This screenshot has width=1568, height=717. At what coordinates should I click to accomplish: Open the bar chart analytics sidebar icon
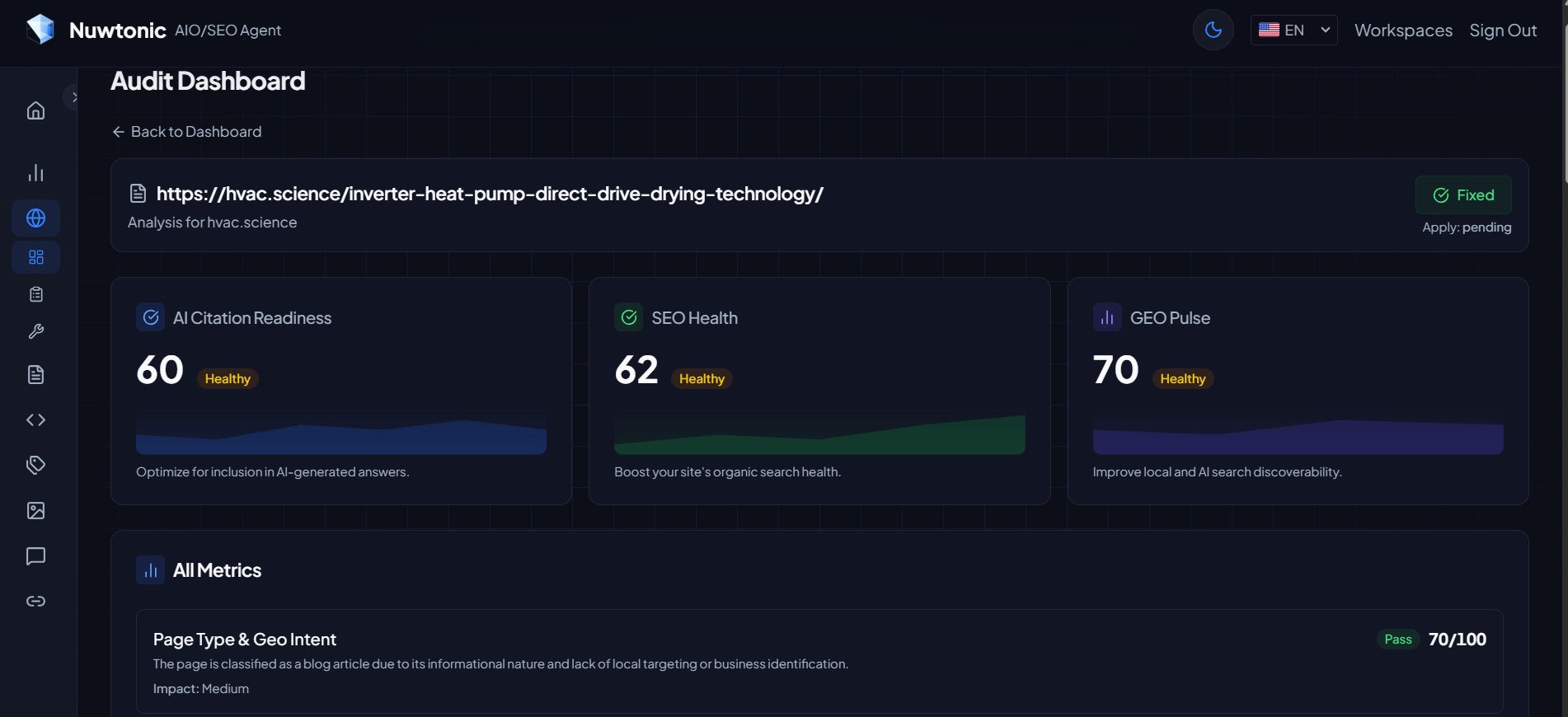[35, 173]
